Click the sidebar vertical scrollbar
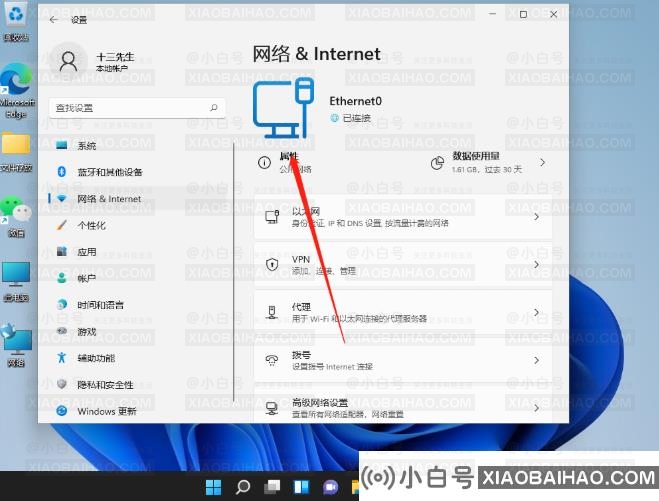 coord(234,272)
